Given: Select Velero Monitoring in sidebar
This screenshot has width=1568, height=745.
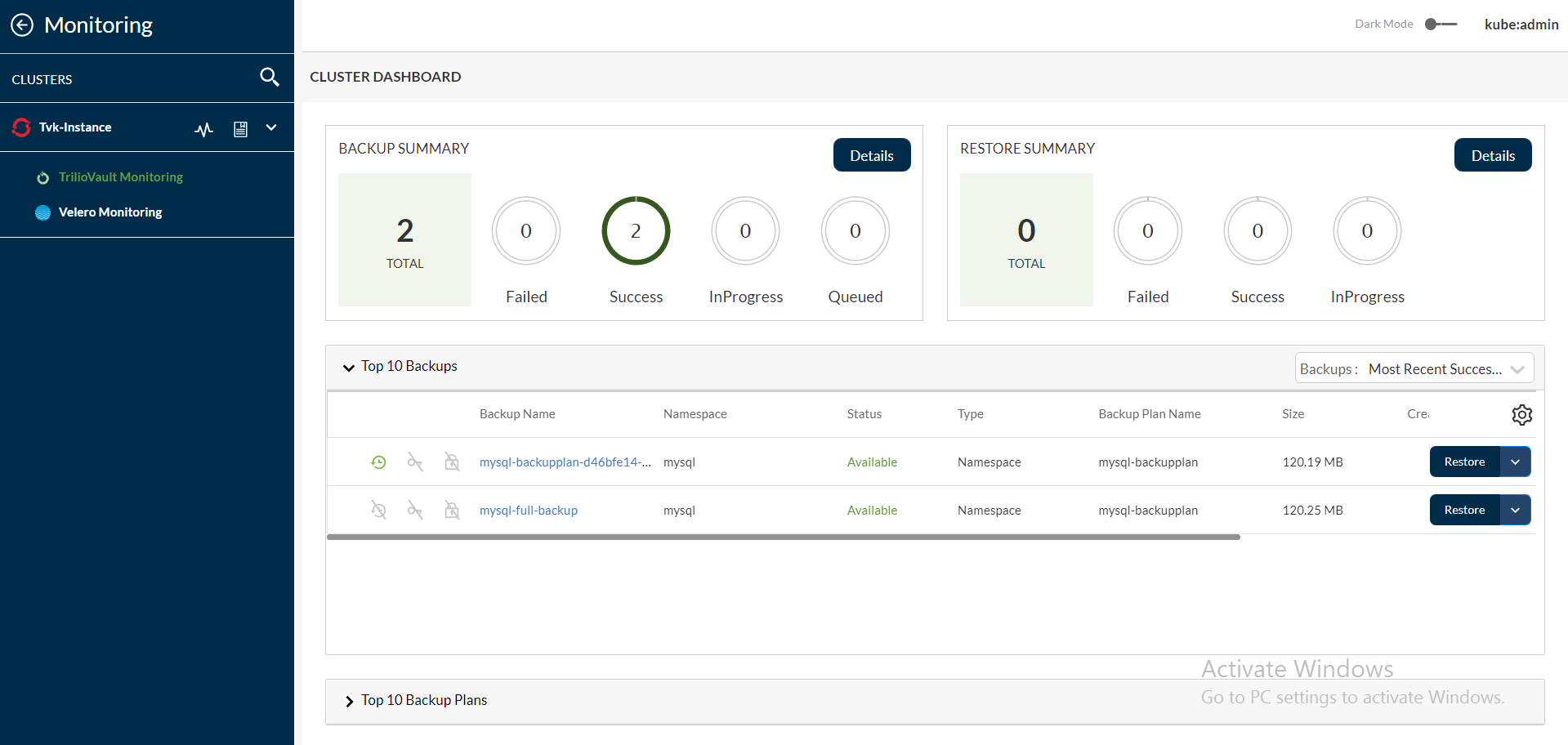Looking at the screenshot, I should [109, 212].
